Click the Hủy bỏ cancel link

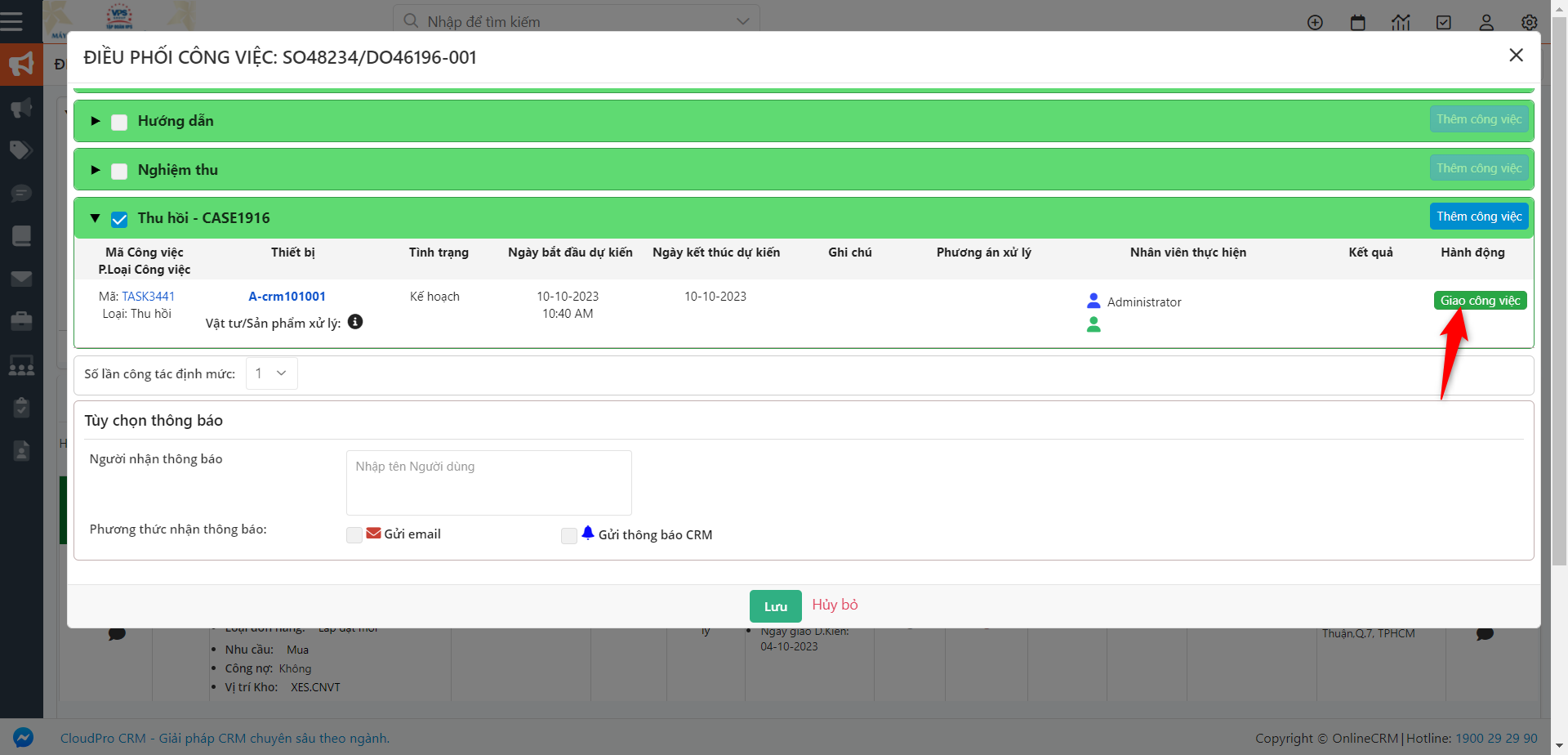click(835, 605)
